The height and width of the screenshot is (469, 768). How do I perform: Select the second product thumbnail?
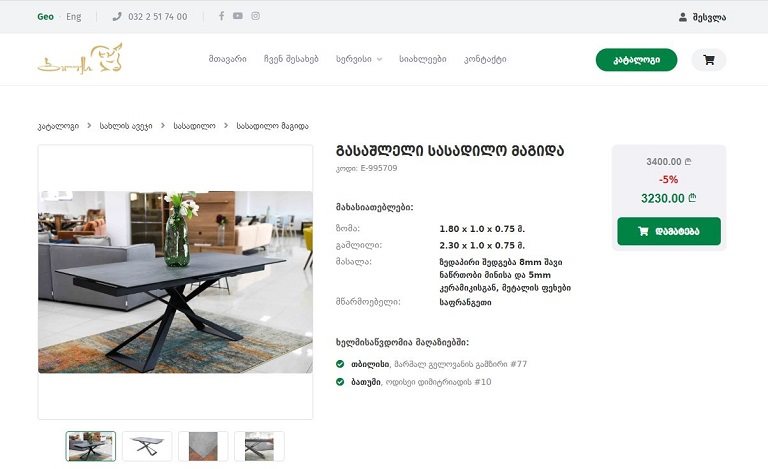147,446
